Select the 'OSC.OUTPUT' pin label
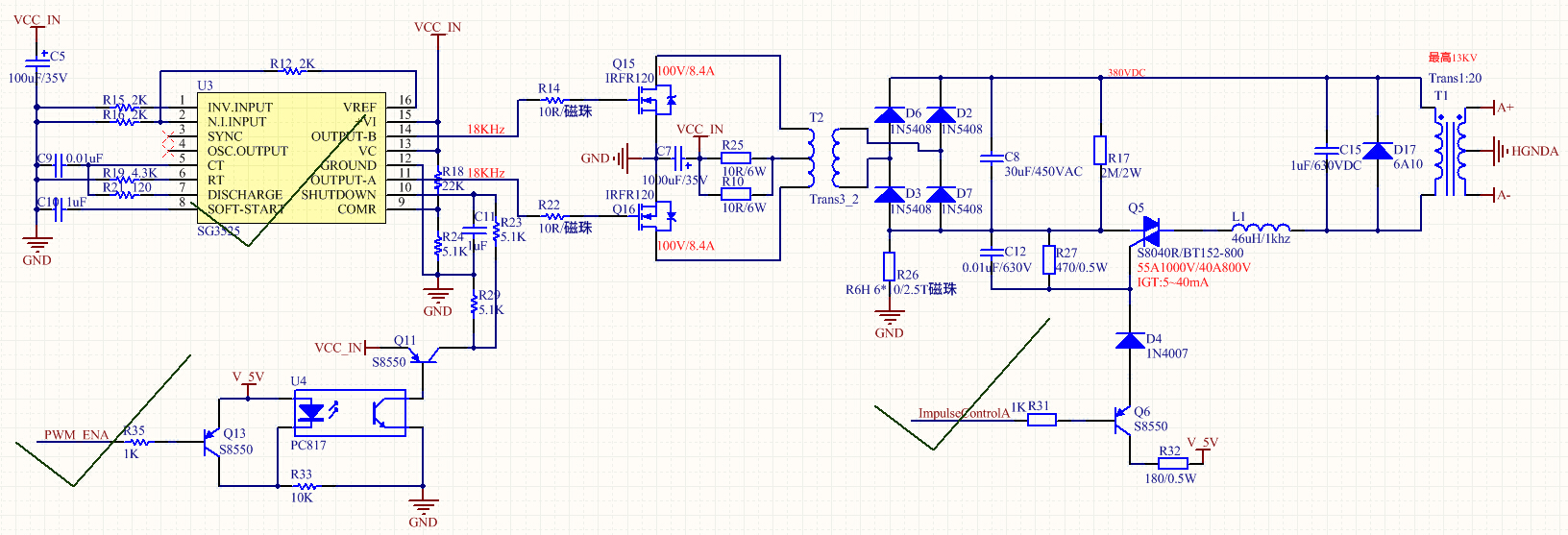The image size is (1568, 535). (x=248, y=151)
